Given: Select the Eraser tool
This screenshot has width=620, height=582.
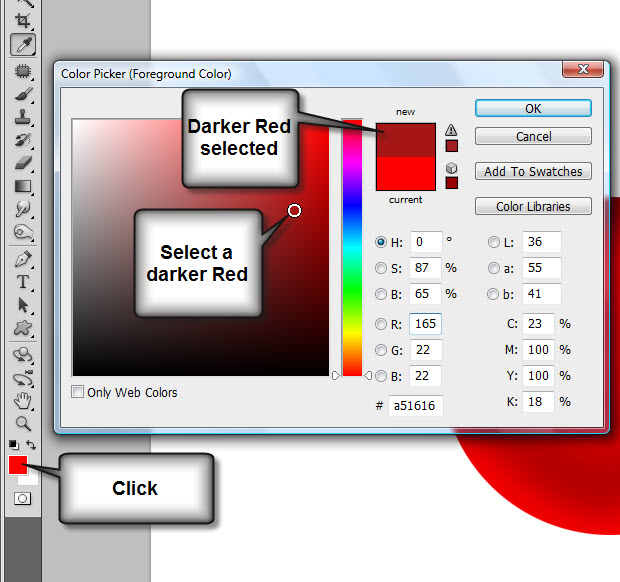Looking at the screenshot, I should coord(23,163).
